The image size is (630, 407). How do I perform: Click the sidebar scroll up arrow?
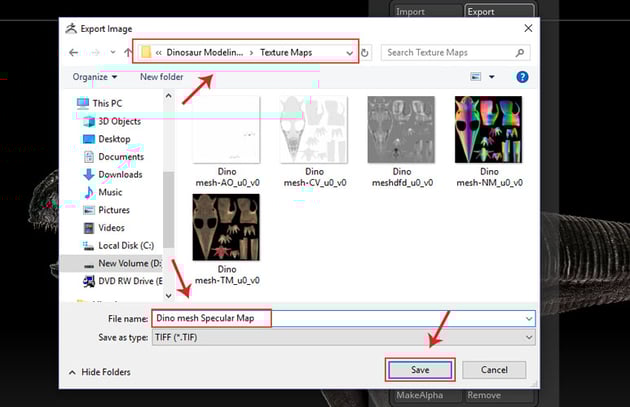pyautogui.click(x=169, y=96)
